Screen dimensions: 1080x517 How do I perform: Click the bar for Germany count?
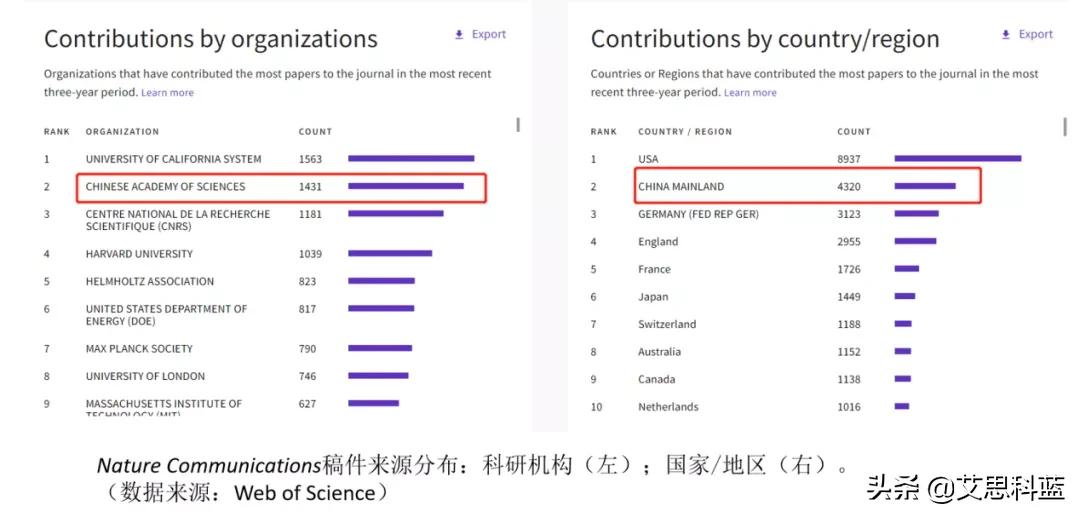[x=916, y=213]
